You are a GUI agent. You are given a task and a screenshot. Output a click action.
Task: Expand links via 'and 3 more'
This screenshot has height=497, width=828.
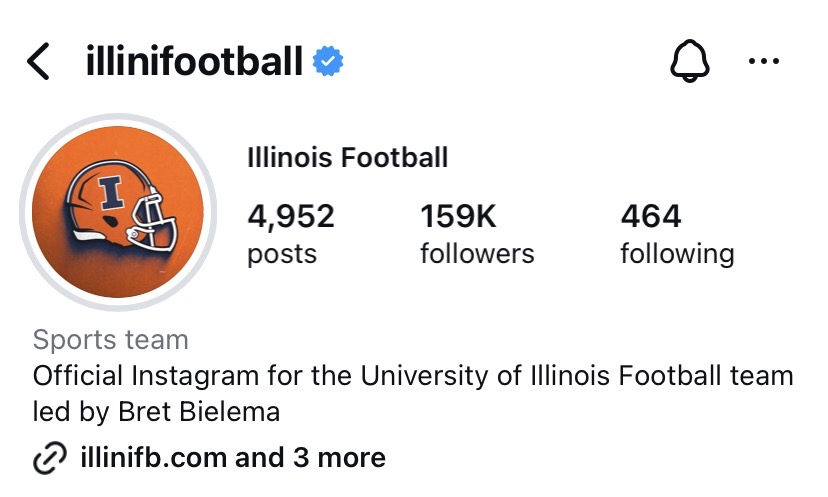[x=311, y=458]
